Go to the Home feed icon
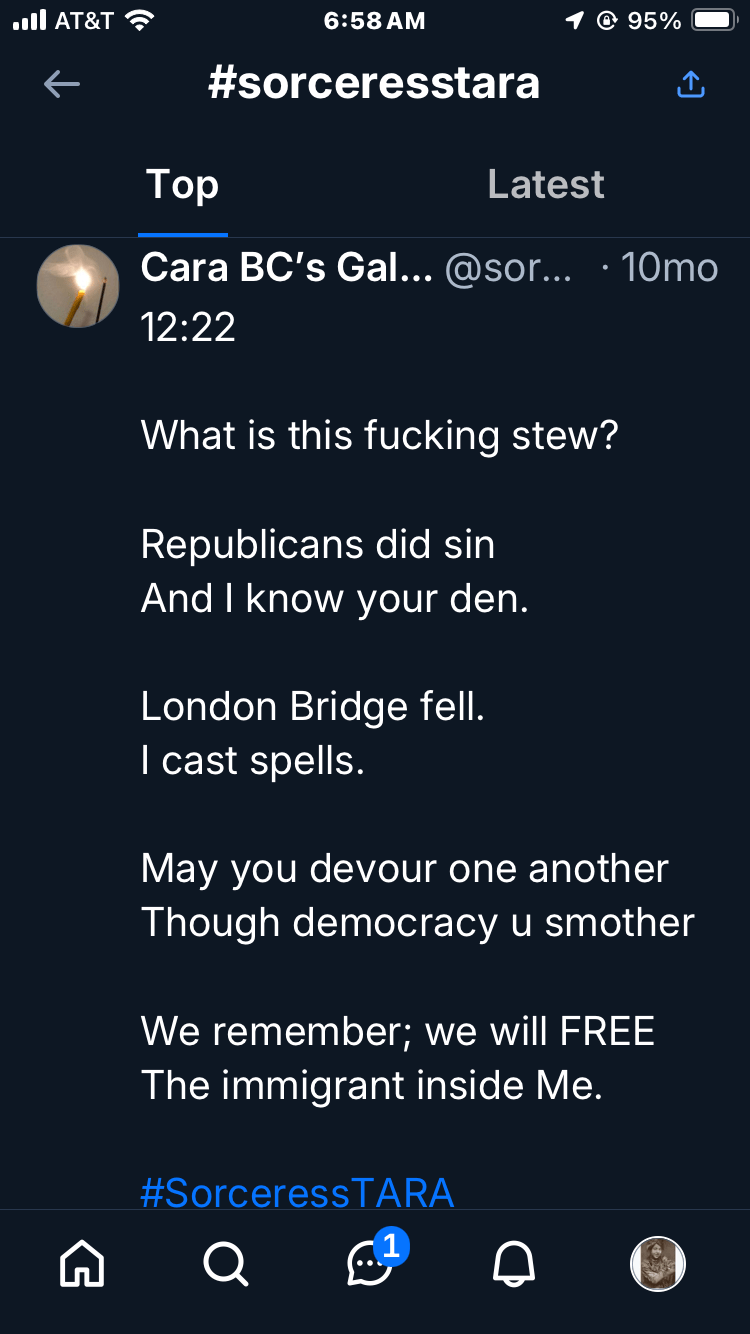Viewport: 750px width, 1334px height. (82, 1265)
